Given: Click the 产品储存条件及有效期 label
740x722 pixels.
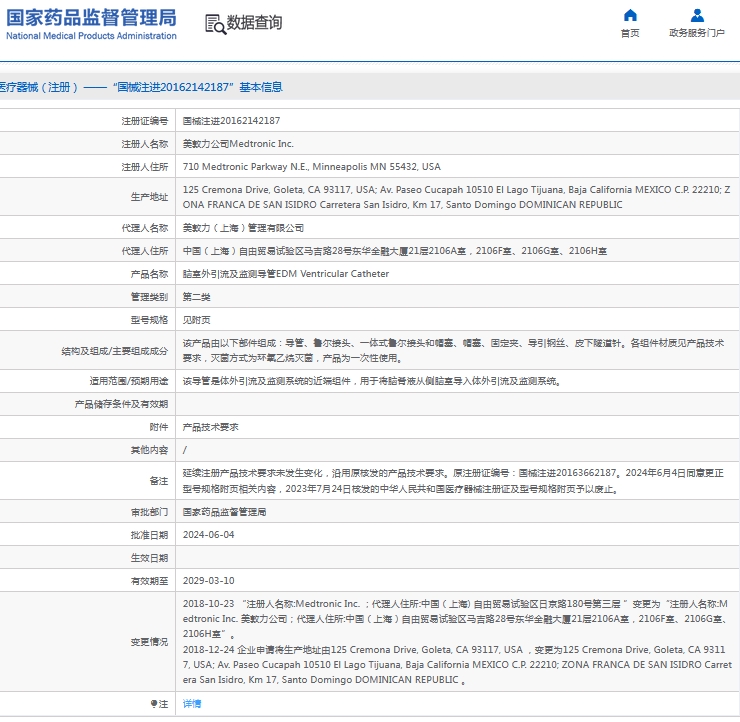Looking at the screenshot, I should point(121,404).
